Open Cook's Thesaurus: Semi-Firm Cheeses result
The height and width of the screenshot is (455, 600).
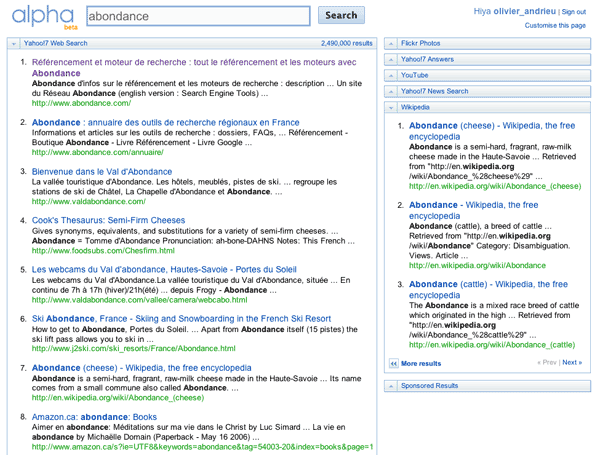click(x=108, y=220)
